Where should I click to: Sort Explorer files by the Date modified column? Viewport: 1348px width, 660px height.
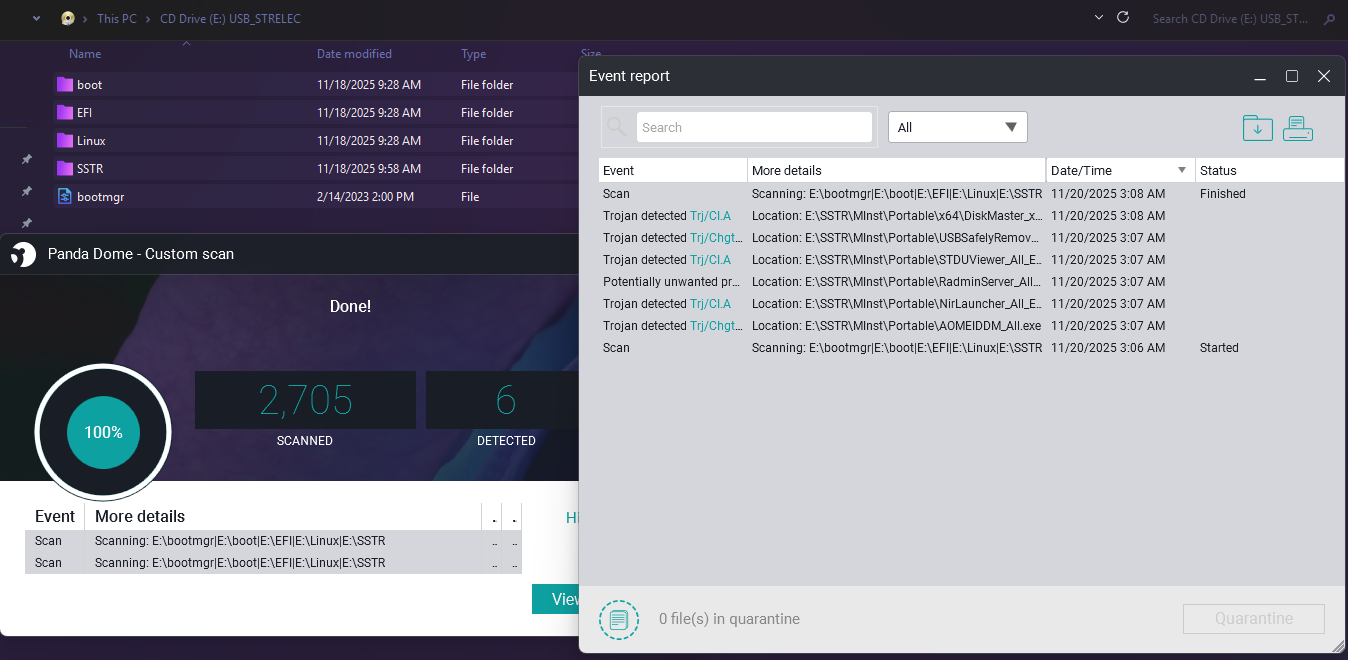point(354,54)
